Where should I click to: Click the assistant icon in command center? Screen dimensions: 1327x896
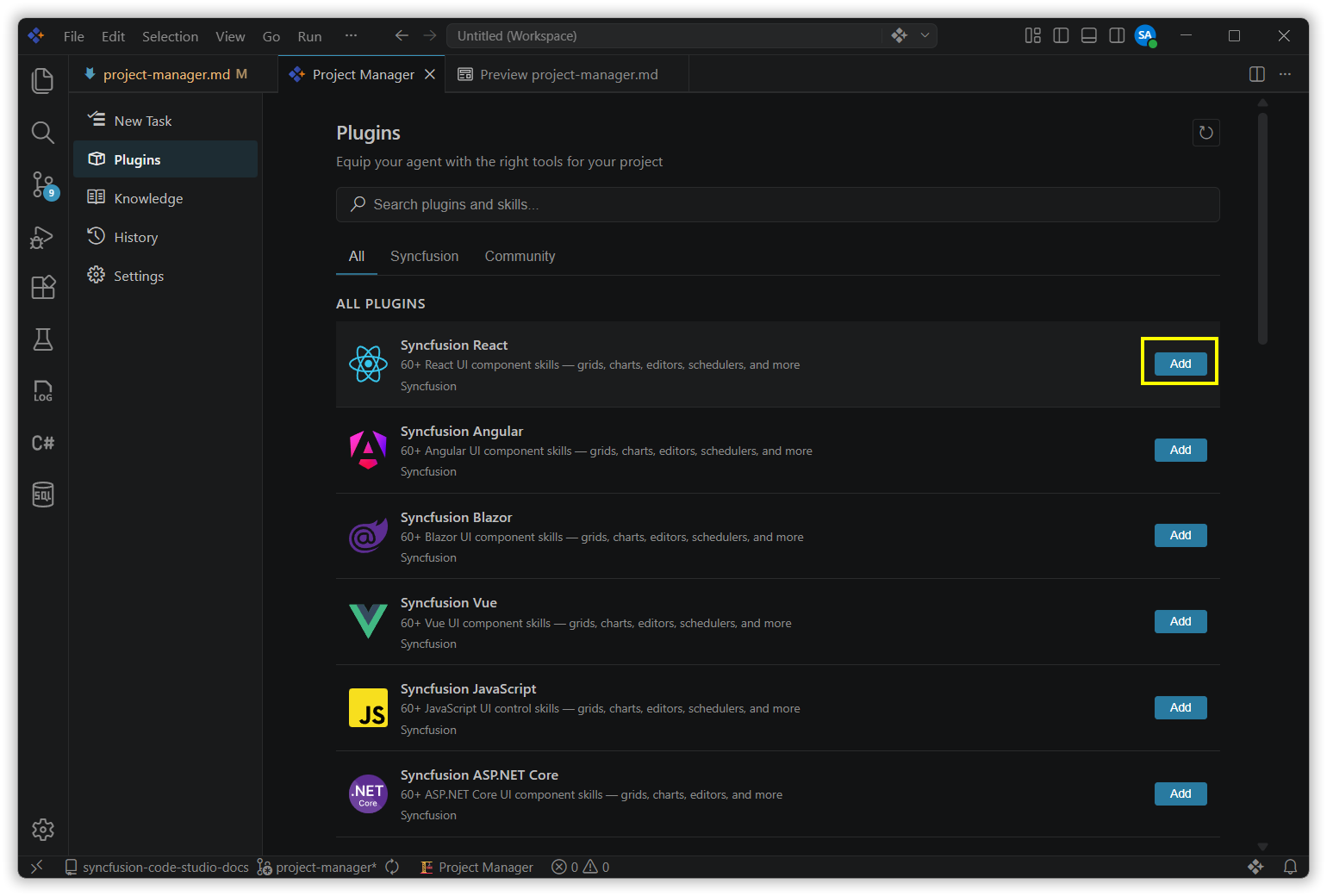coord(899,35)
